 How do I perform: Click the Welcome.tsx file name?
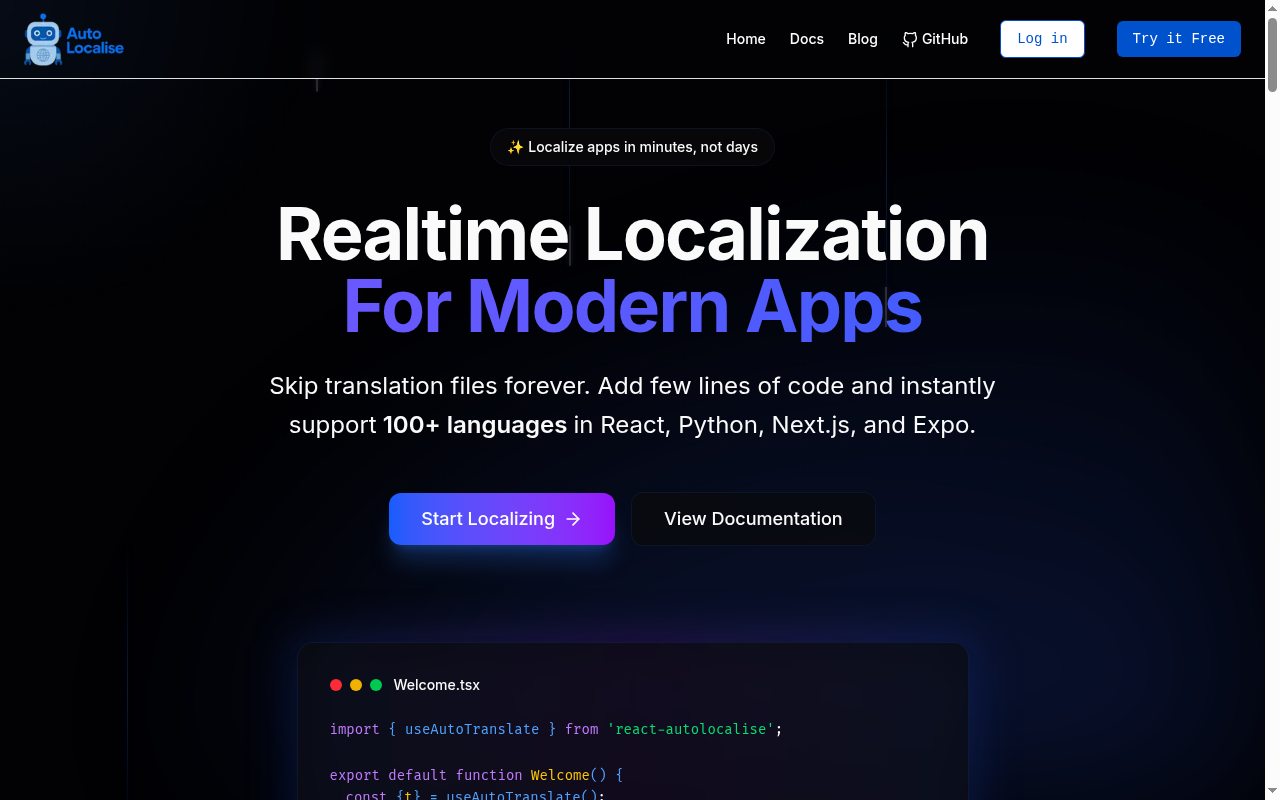437,685
